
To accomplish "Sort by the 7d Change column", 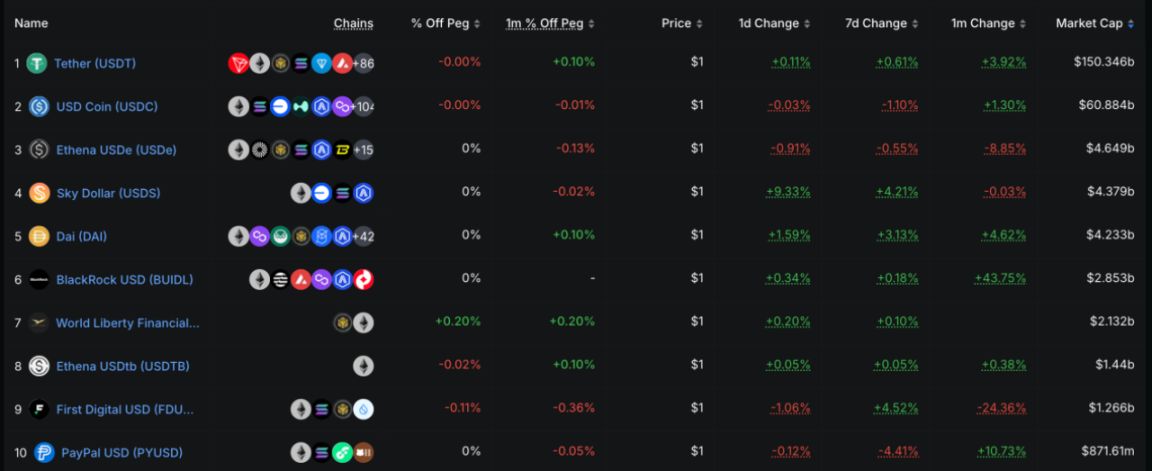I will coord(881,23).
